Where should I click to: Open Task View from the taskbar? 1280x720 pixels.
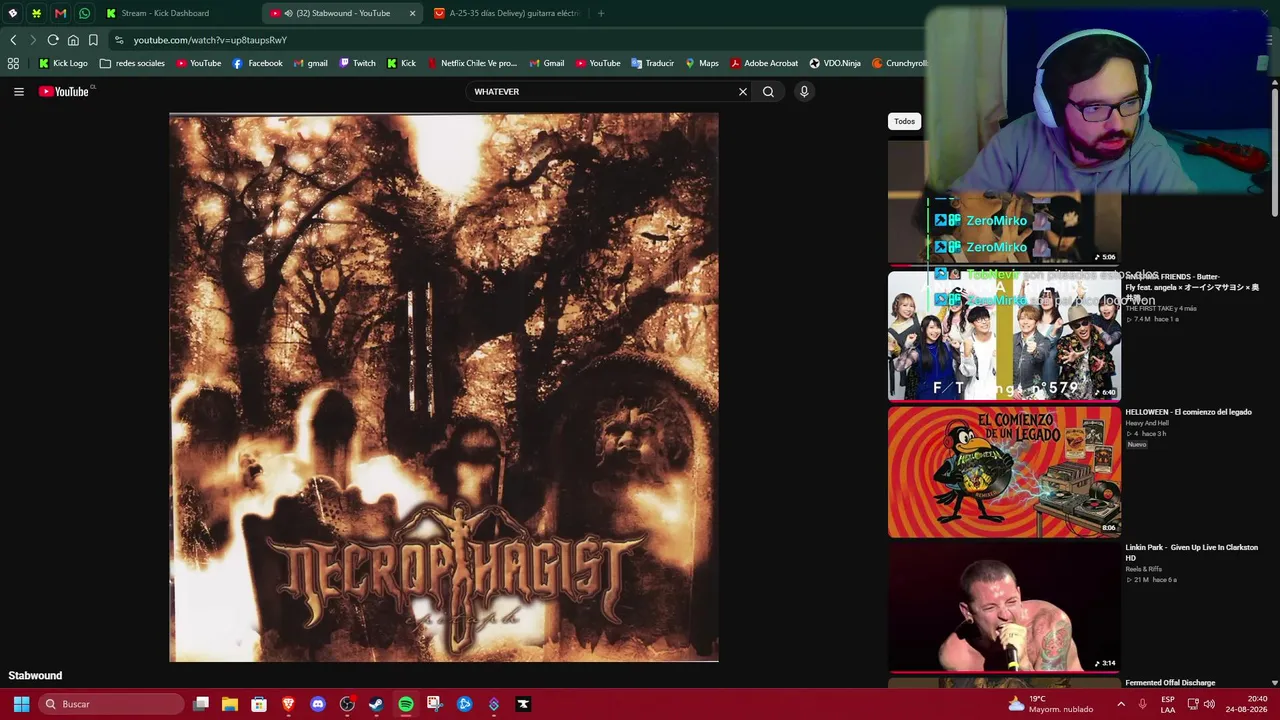[201, 704]
